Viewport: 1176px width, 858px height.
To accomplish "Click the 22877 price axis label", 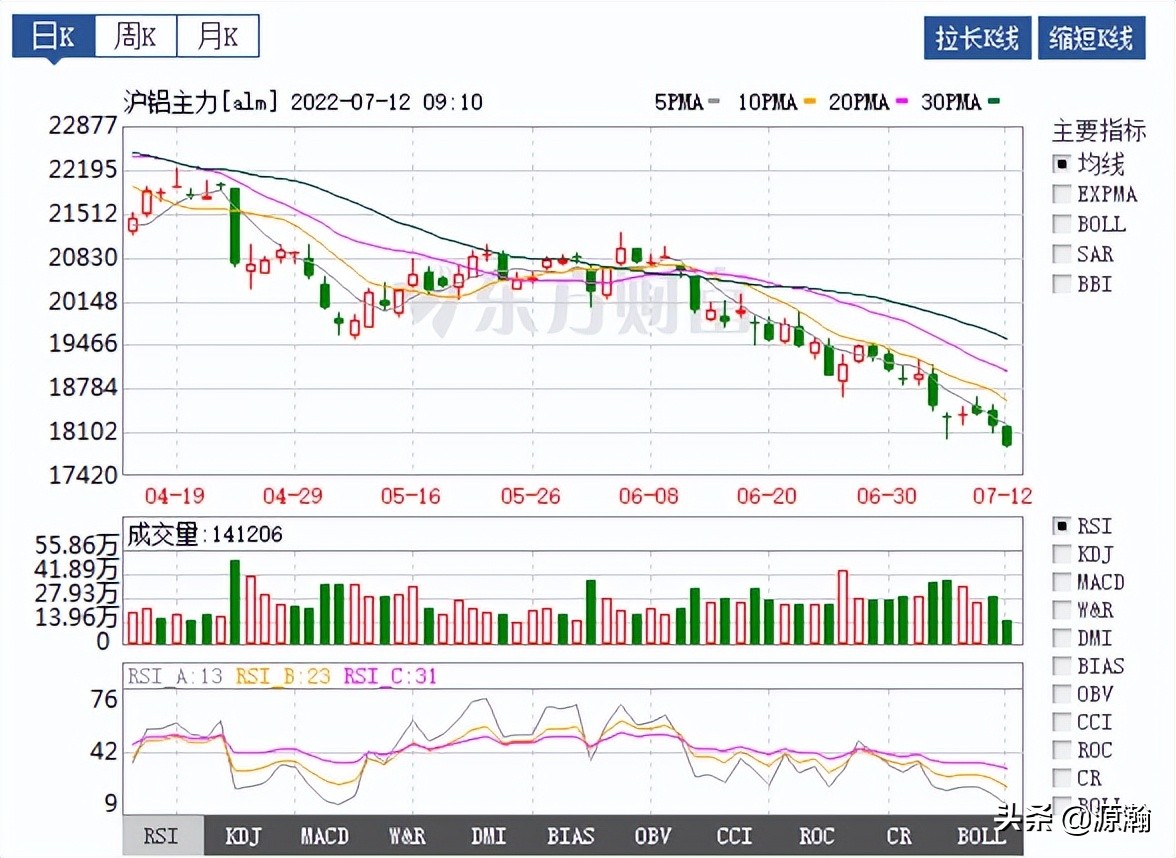I will click(x=83, y=125).
